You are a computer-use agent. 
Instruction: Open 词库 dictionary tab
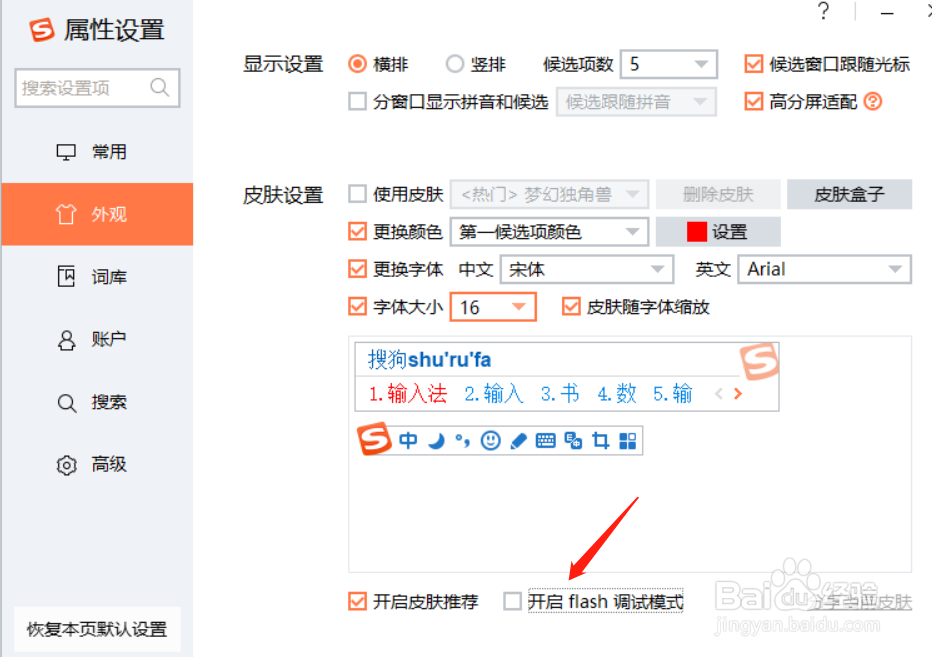tap(97, 276)
